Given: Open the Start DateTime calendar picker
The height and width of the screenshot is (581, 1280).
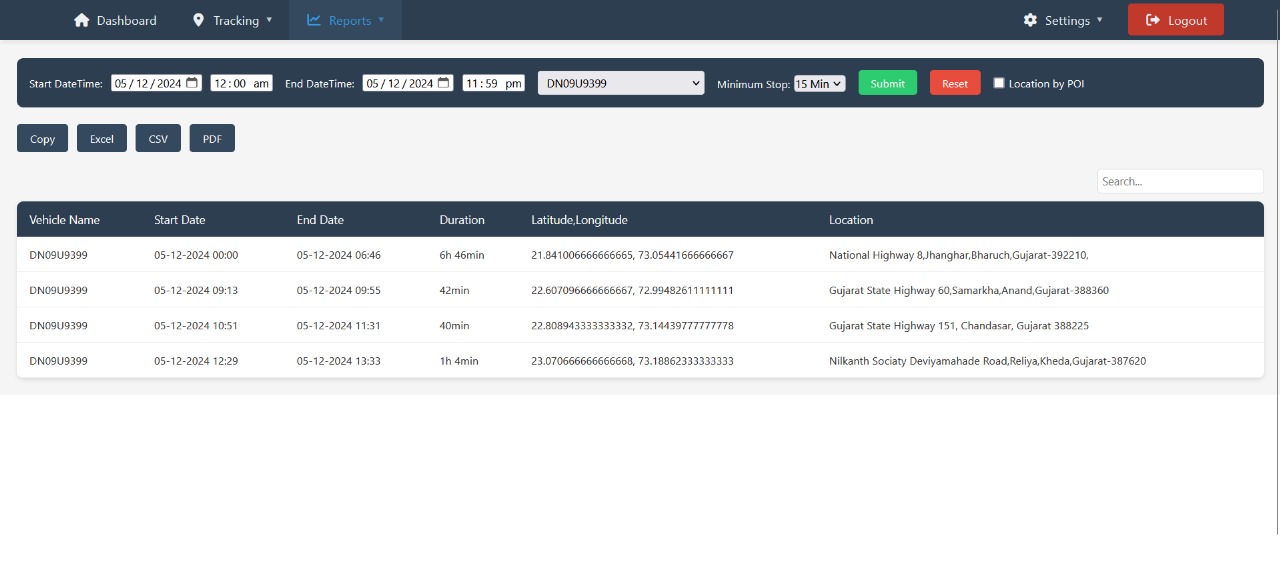Looking at the screenshot, I should [x=191, y=83].
